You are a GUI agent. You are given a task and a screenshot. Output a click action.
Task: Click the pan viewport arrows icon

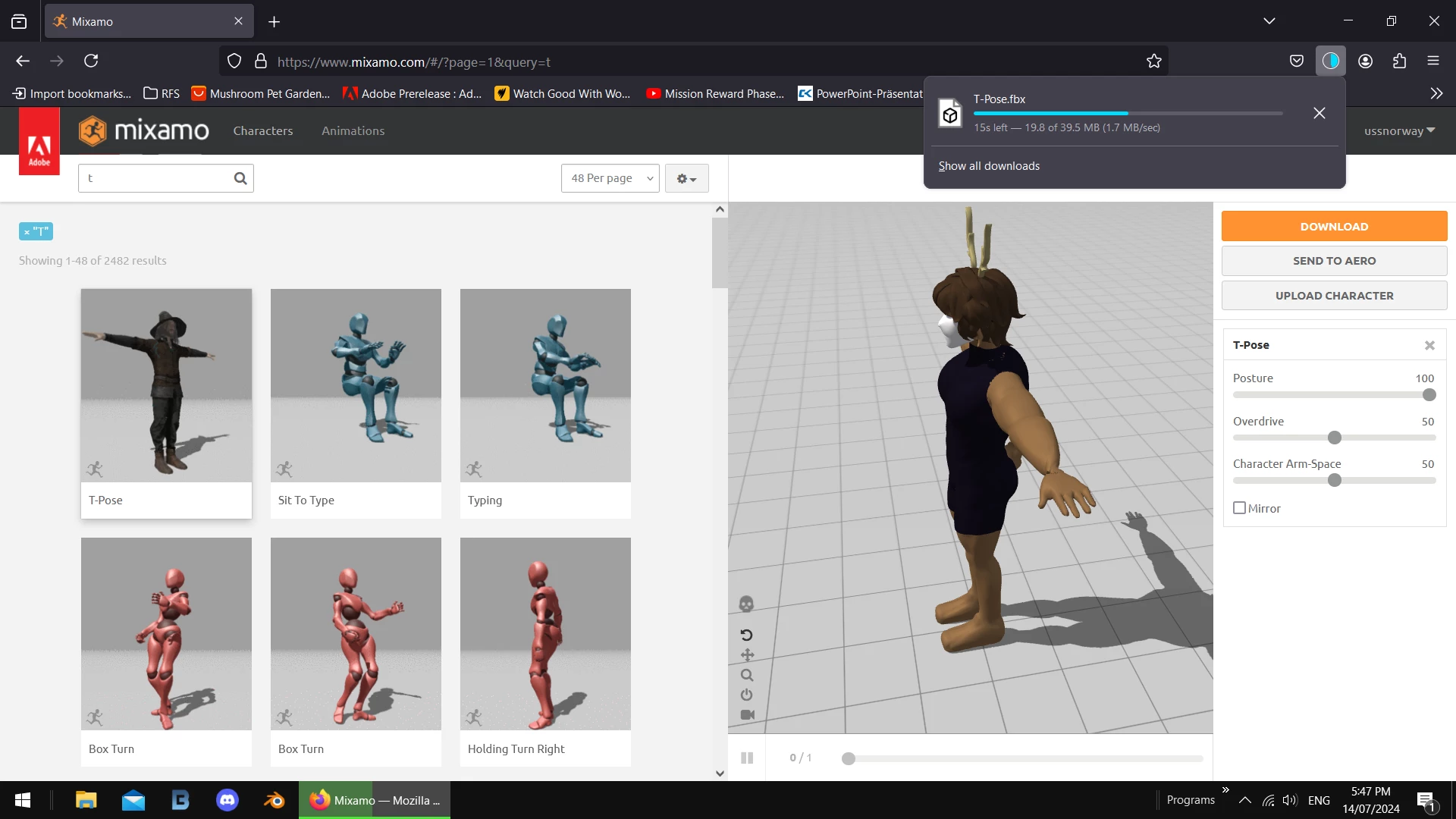pos(747,654)
